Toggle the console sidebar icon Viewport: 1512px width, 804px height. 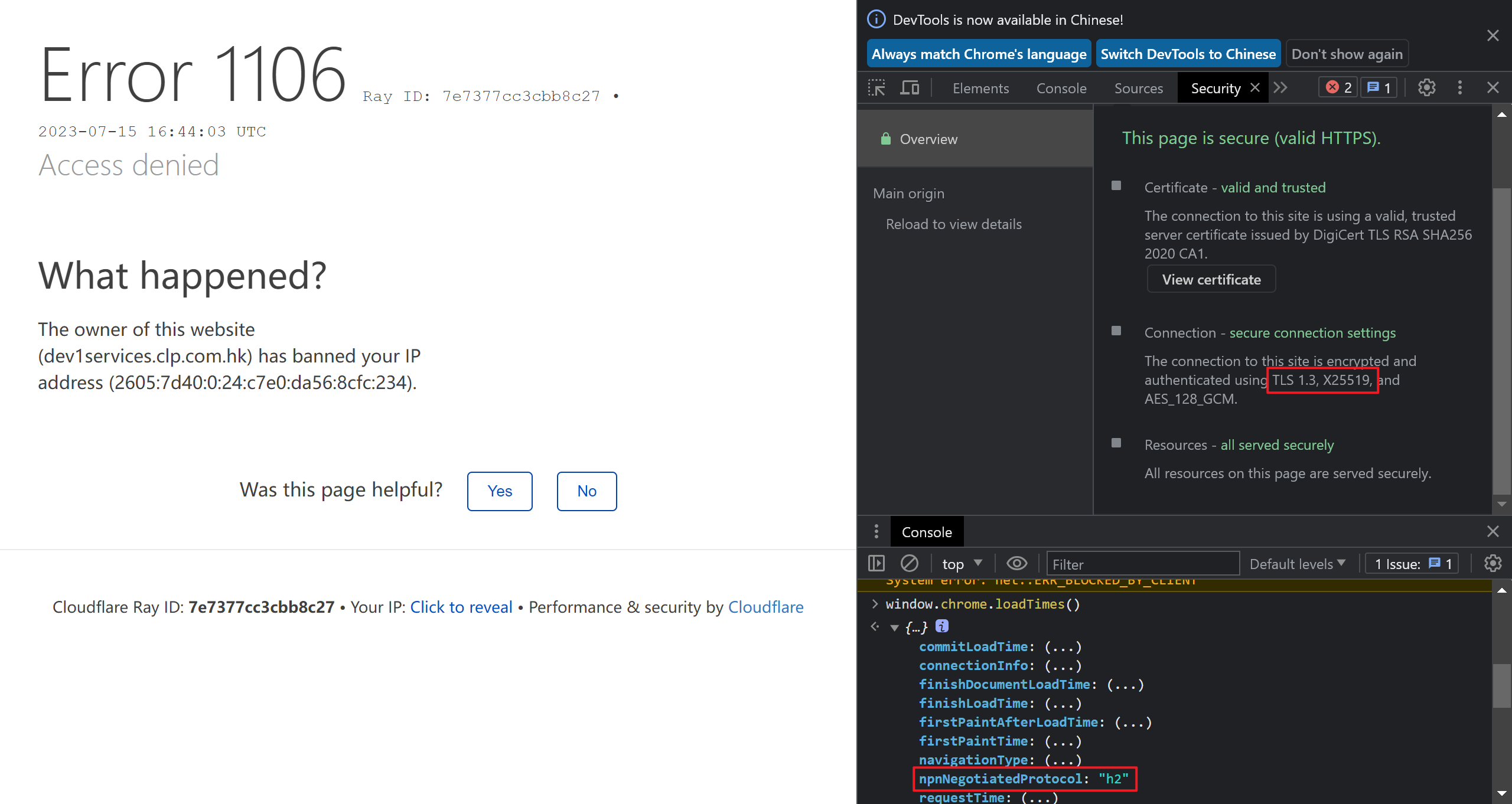tap(876, 564)
